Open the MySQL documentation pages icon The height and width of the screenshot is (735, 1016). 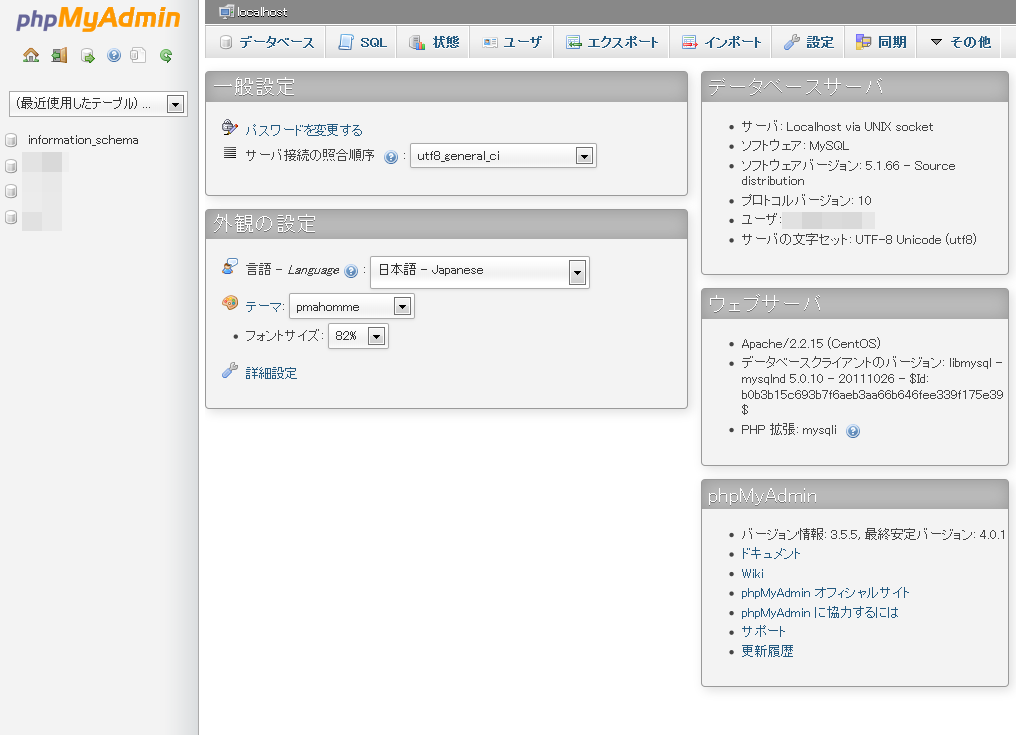[138, 56]
